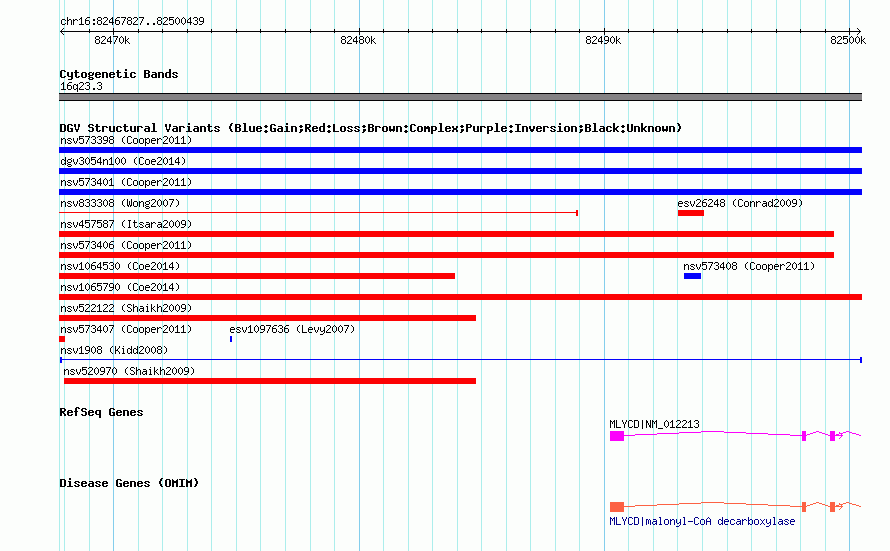Click the 82480k ruler position label
Image resolution: width=890 pixels, height=551 pixels.
tap(358, 40)
